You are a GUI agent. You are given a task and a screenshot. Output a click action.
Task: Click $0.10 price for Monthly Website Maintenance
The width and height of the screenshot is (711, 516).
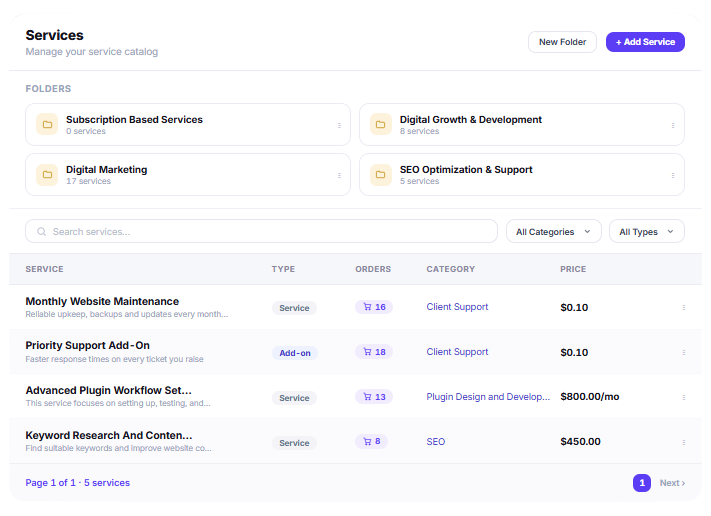pos(574,307)
